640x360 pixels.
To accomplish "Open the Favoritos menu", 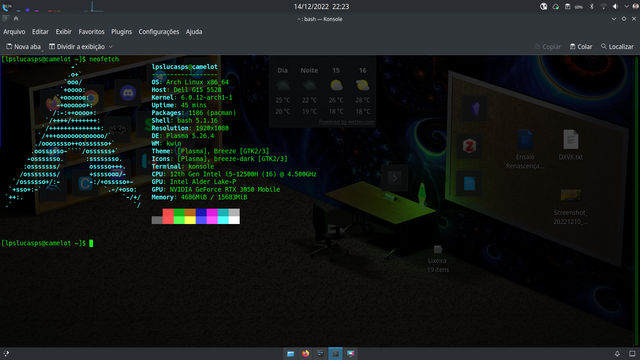I will coord(91,32).
